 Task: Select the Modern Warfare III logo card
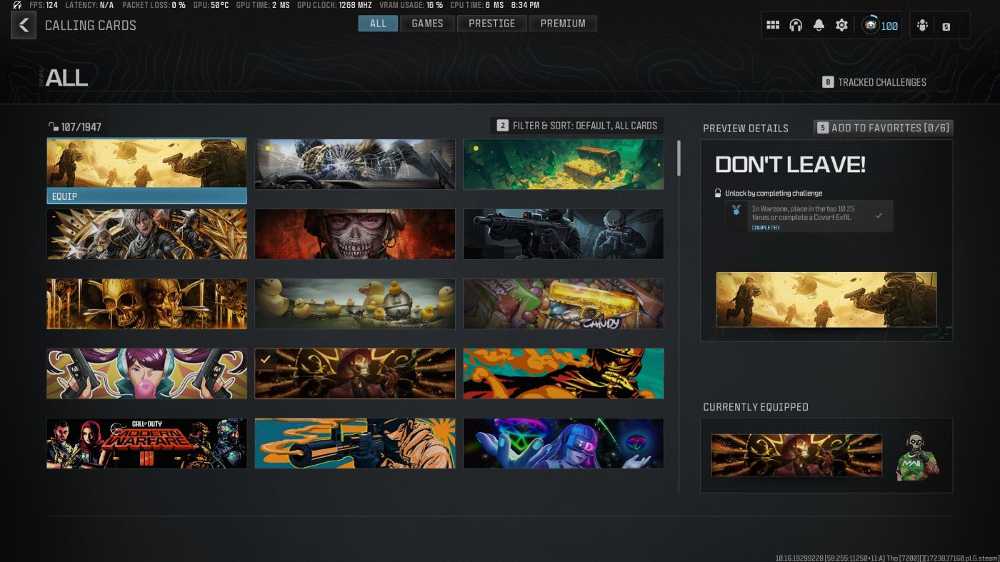point(147,443)
